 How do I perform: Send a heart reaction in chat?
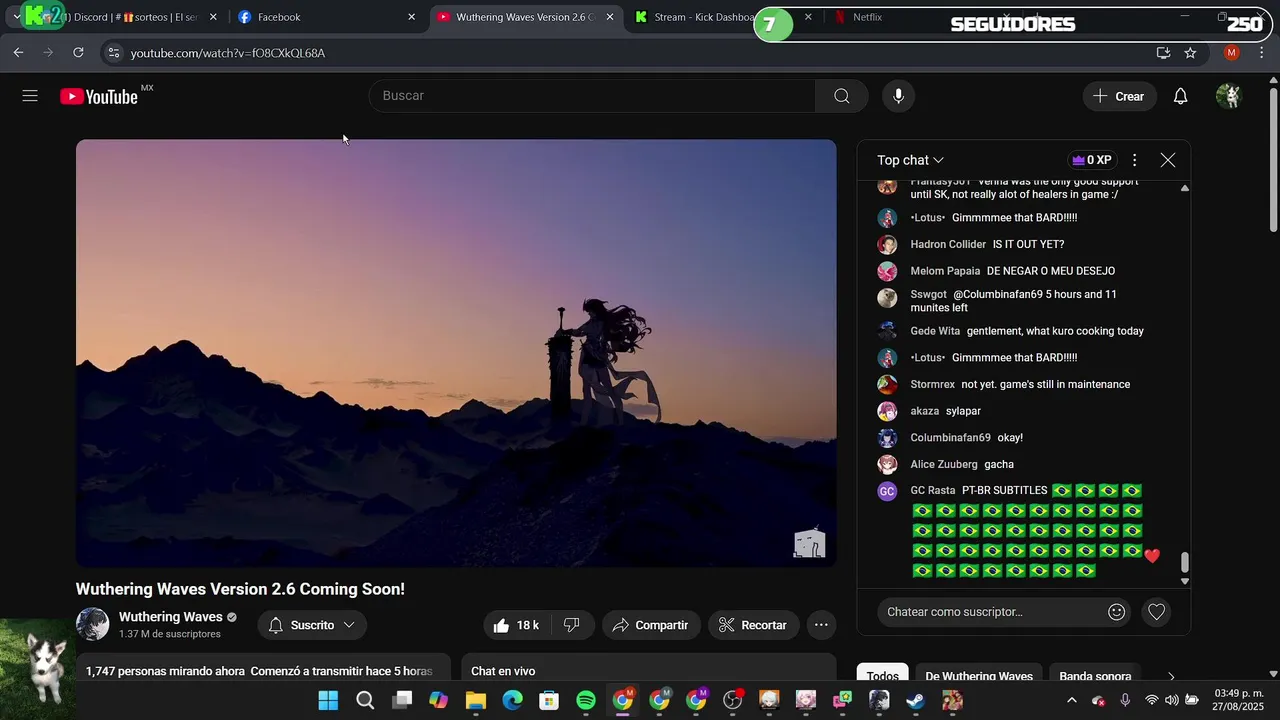[x=1156, y=612]
